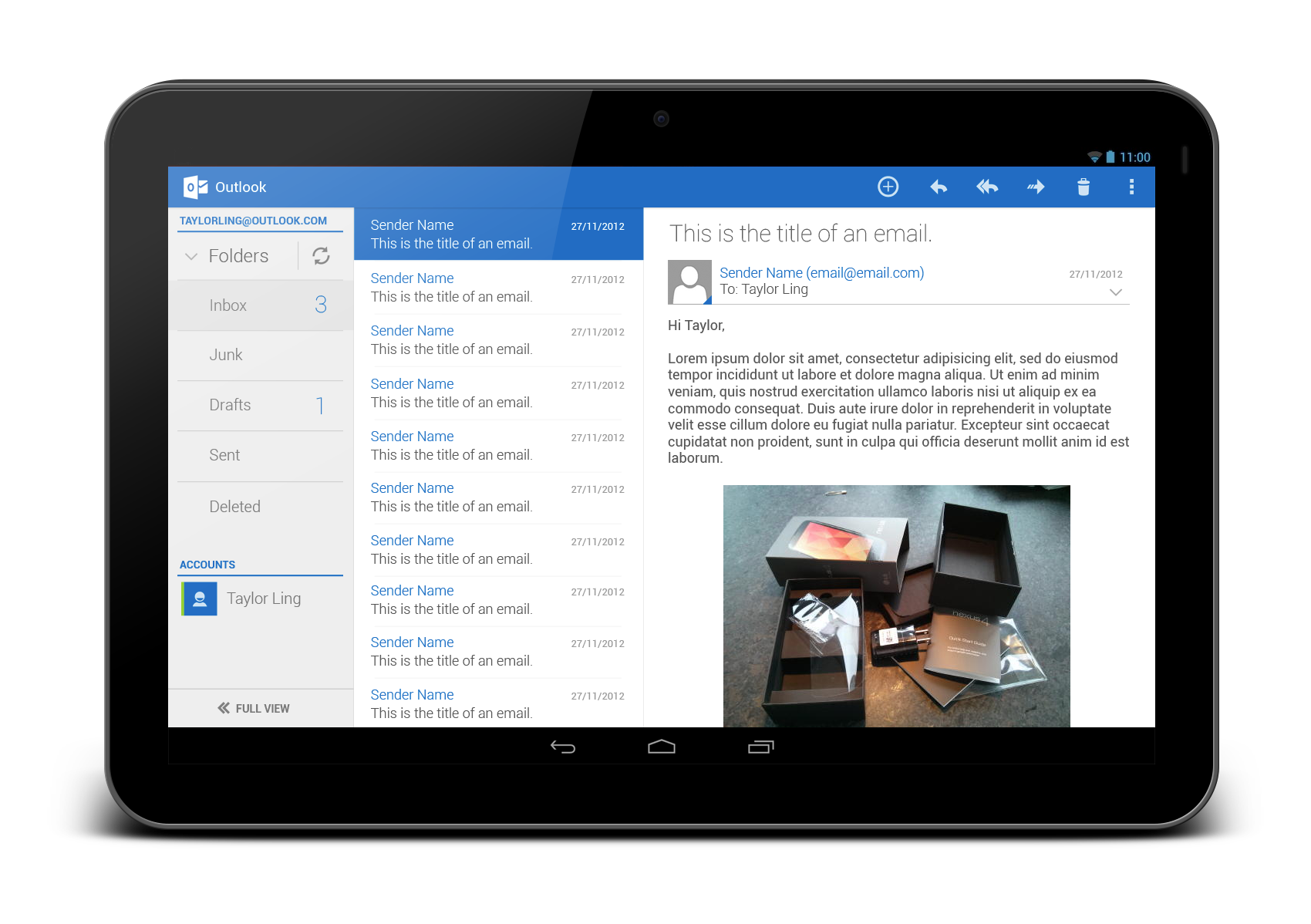Forward the open email
Image resolution: width=1311 pixels, height=924 pixels.
point(1035,187)
